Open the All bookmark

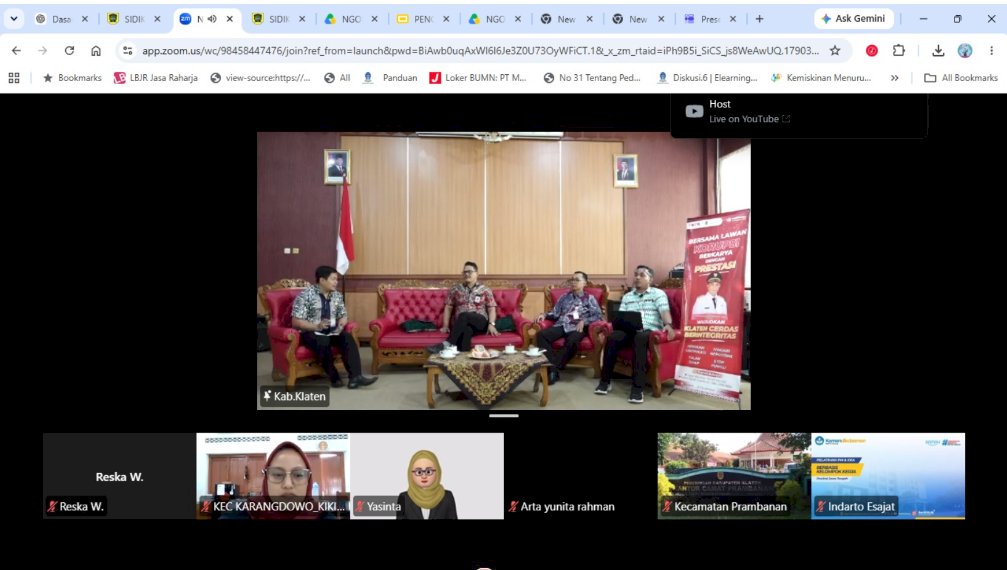click(338, 78)
